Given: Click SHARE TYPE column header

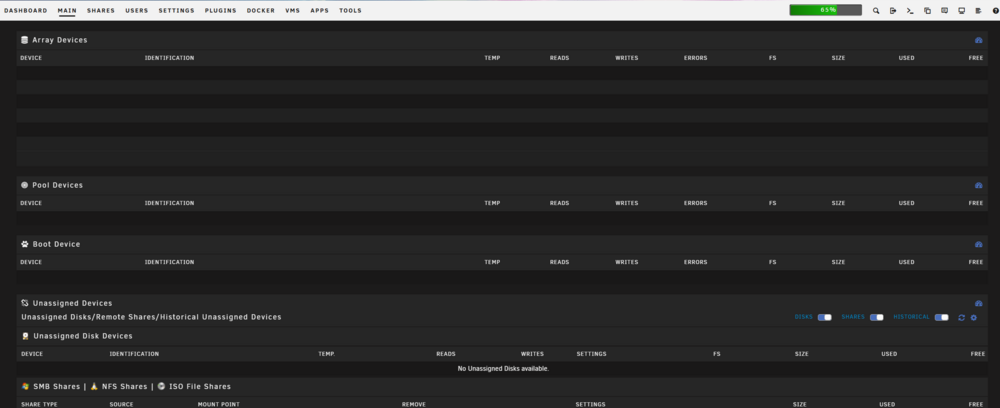Looking at the screenshot, I should (40, 404).
